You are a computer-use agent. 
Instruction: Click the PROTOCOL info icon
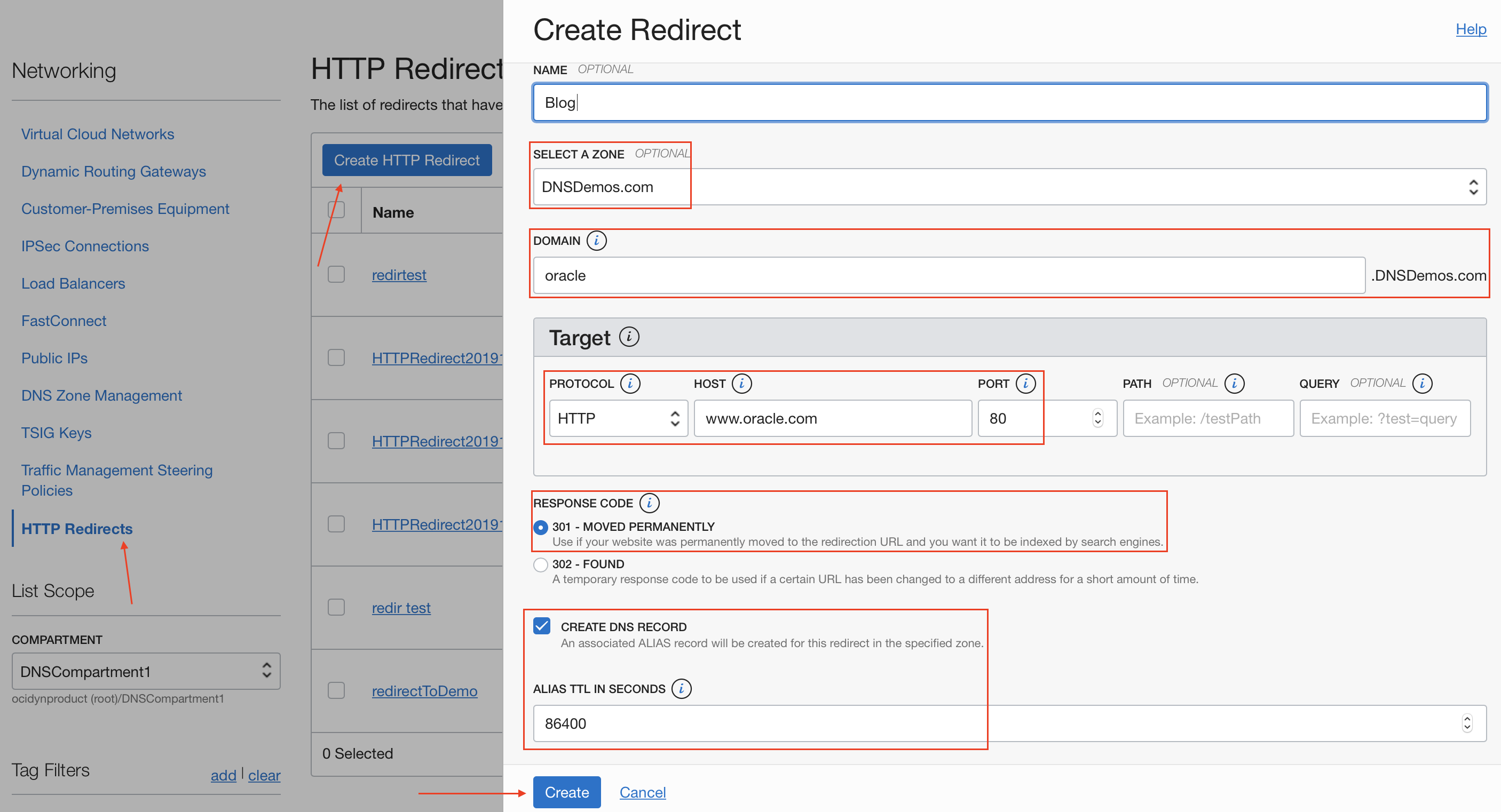630,383
